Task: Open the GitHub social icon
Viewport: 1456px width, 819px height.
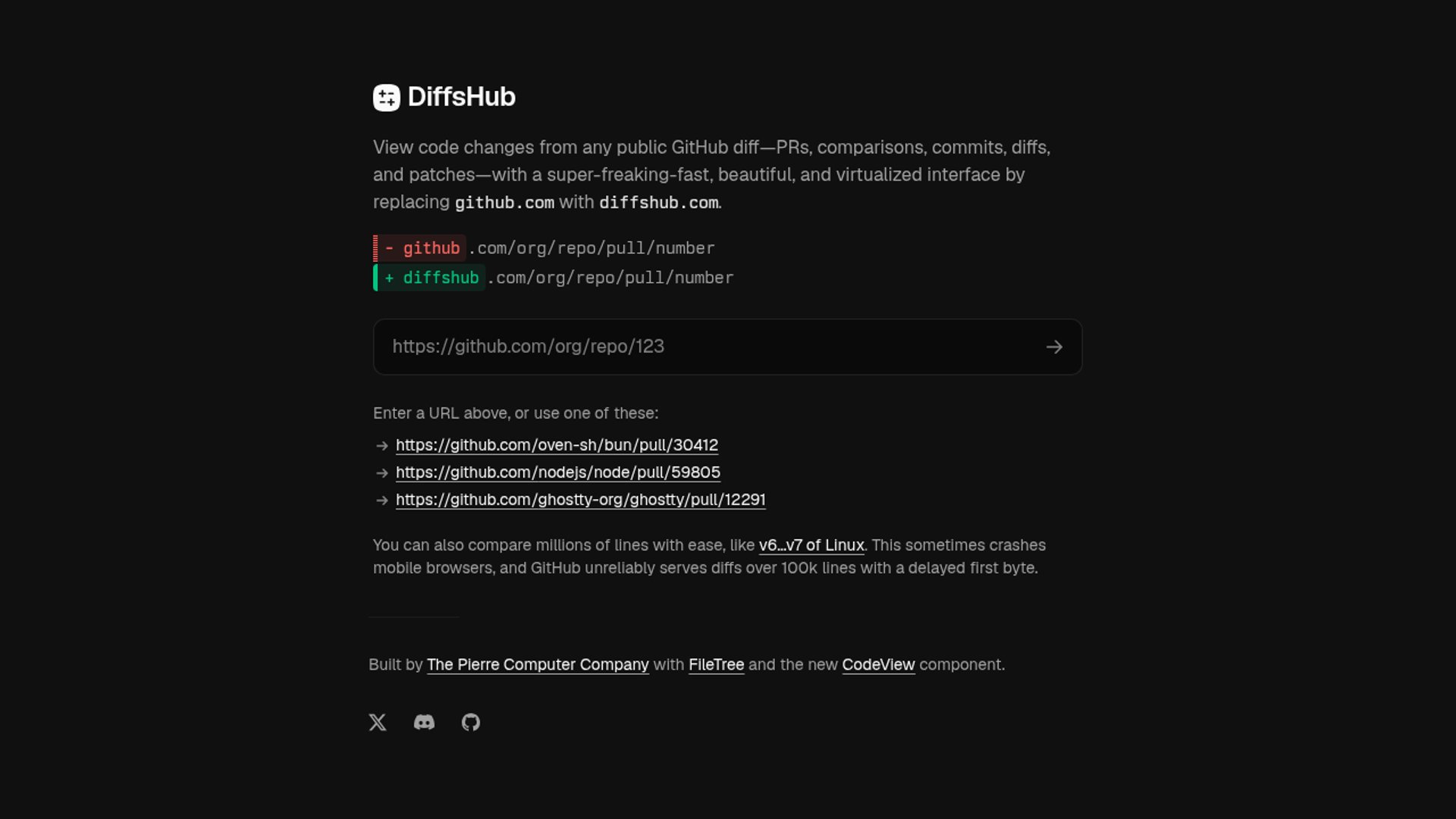Action: pos(471,722)
